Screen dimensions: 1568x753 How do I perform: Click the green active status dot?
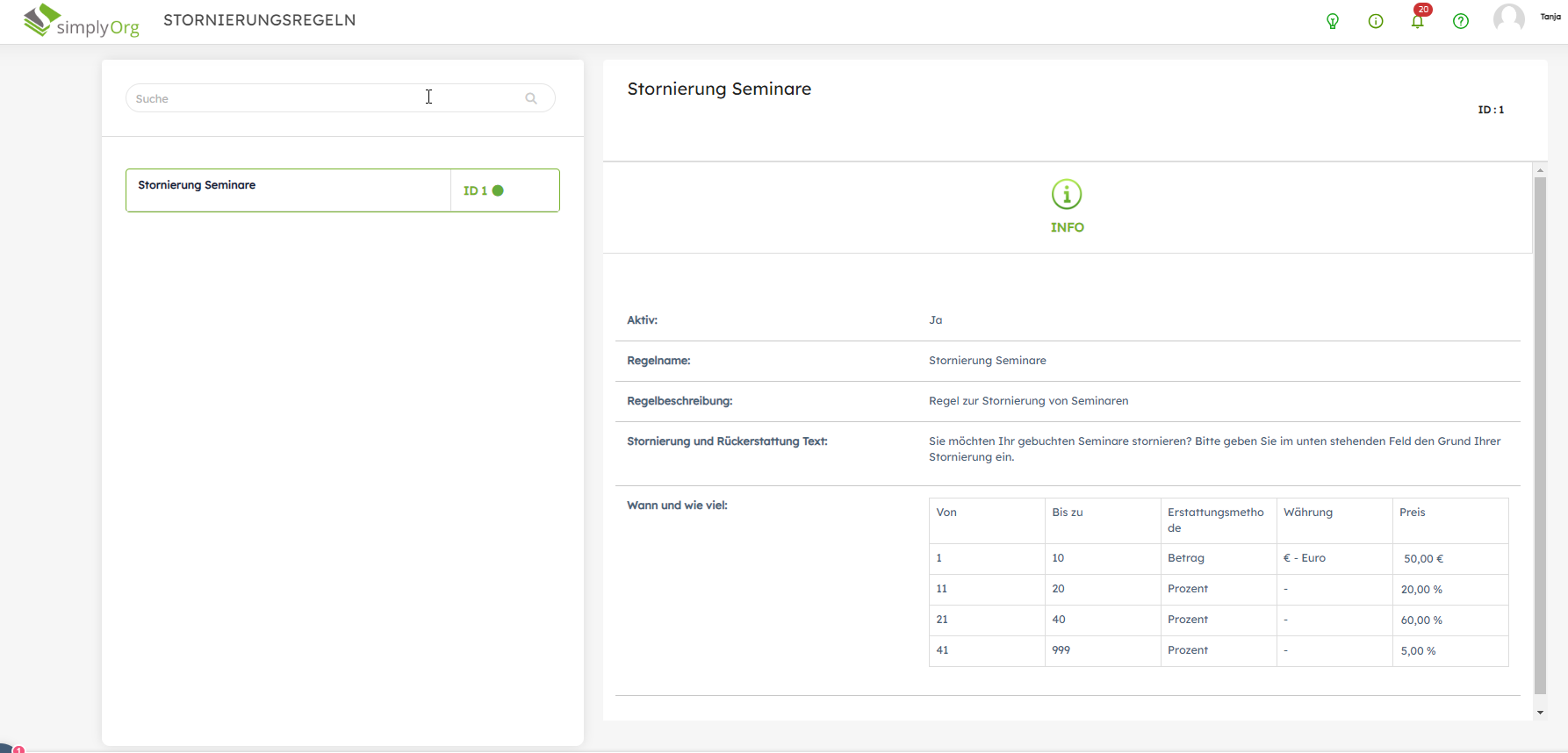498,190
